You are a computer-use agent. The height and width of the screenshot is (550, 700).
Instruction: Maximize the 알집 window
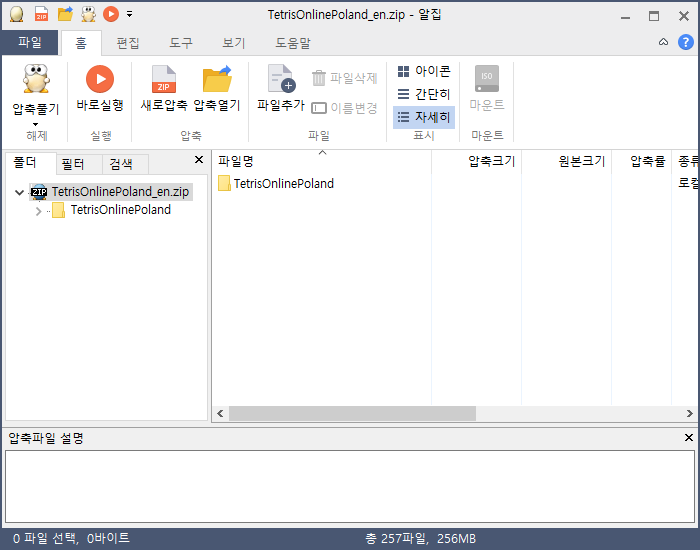tap(654, 17)
